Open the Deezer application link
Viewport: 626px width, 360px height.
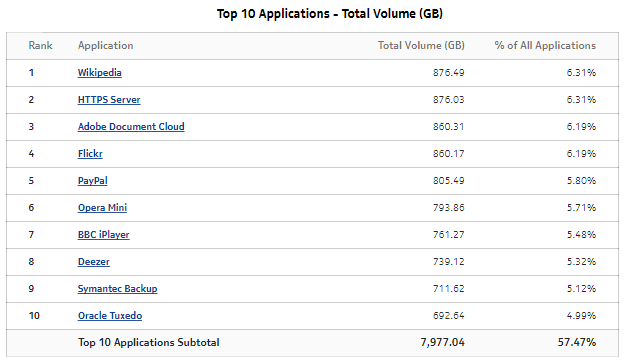(93, 262)
